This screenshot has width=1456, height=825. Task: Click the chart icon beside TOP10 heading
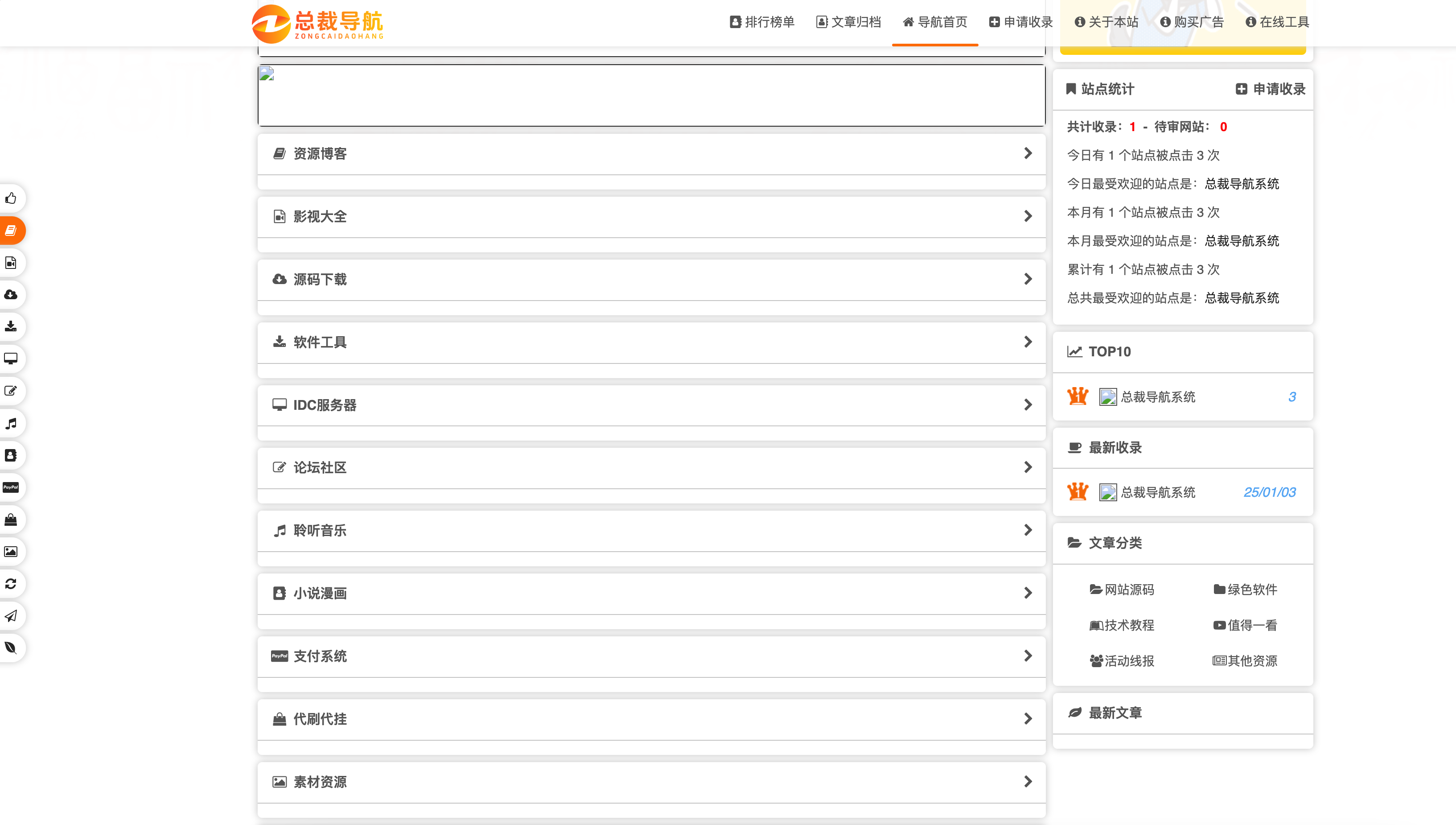coord(1074,351)
